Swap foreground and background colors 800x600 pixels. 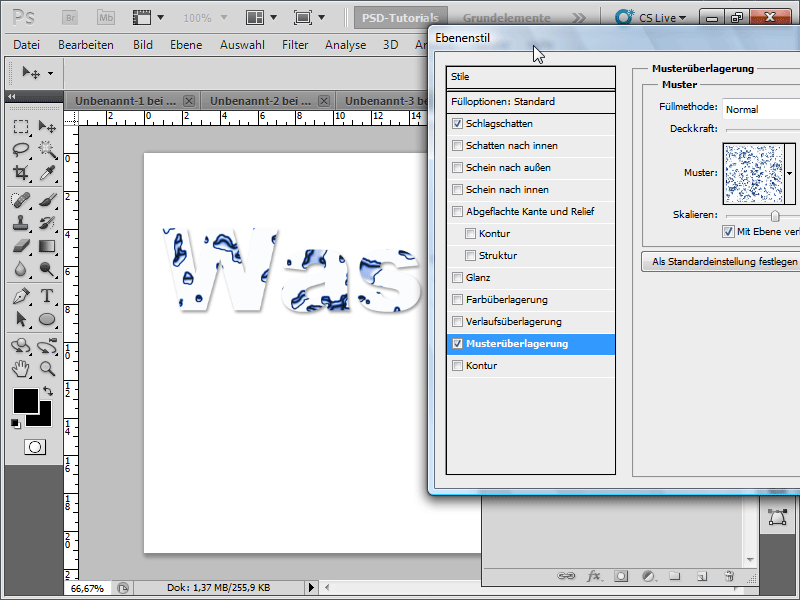tap(48, 391)
